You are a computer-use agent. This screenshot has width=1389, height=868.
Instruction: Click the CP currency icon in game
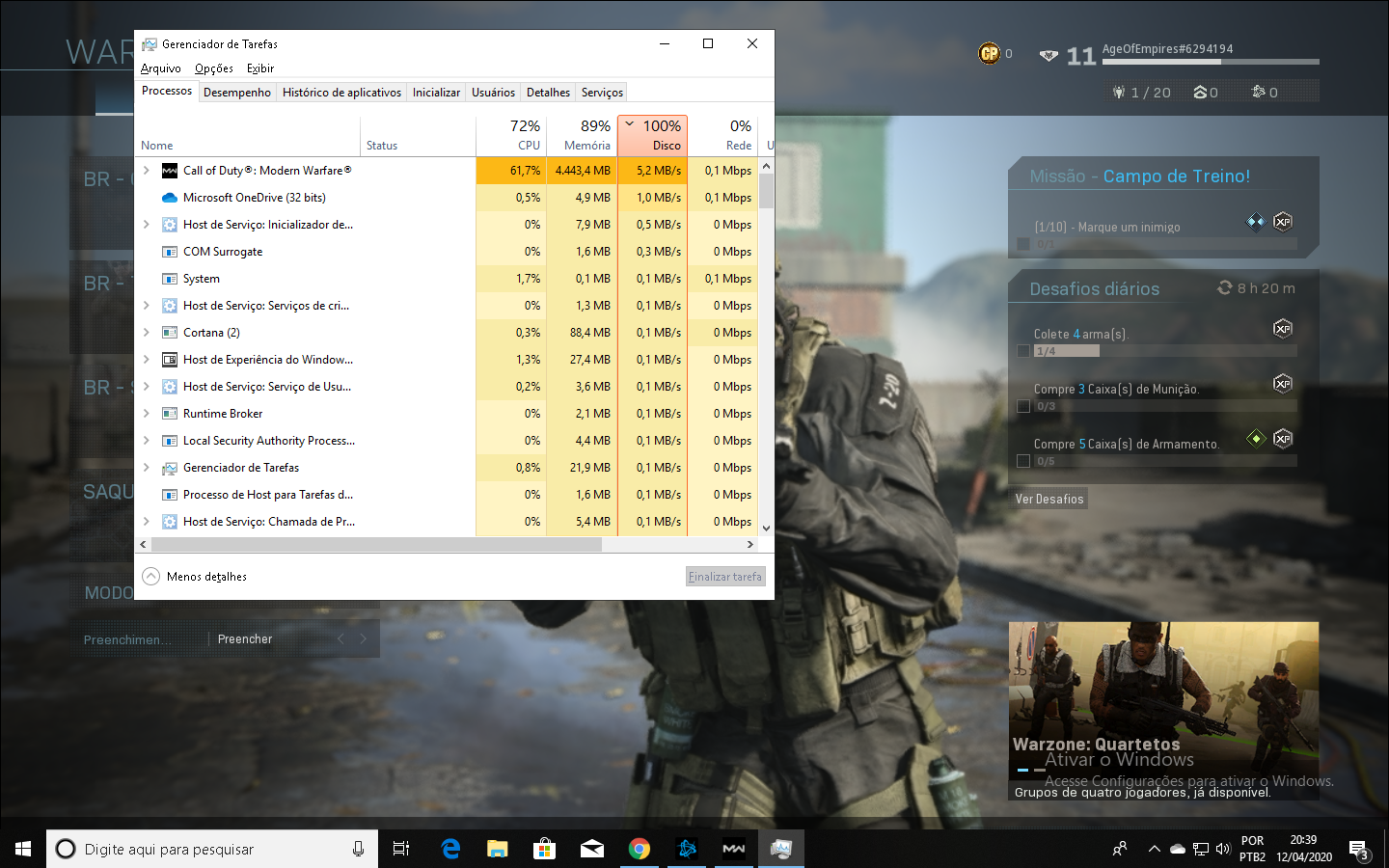point(990,54)
